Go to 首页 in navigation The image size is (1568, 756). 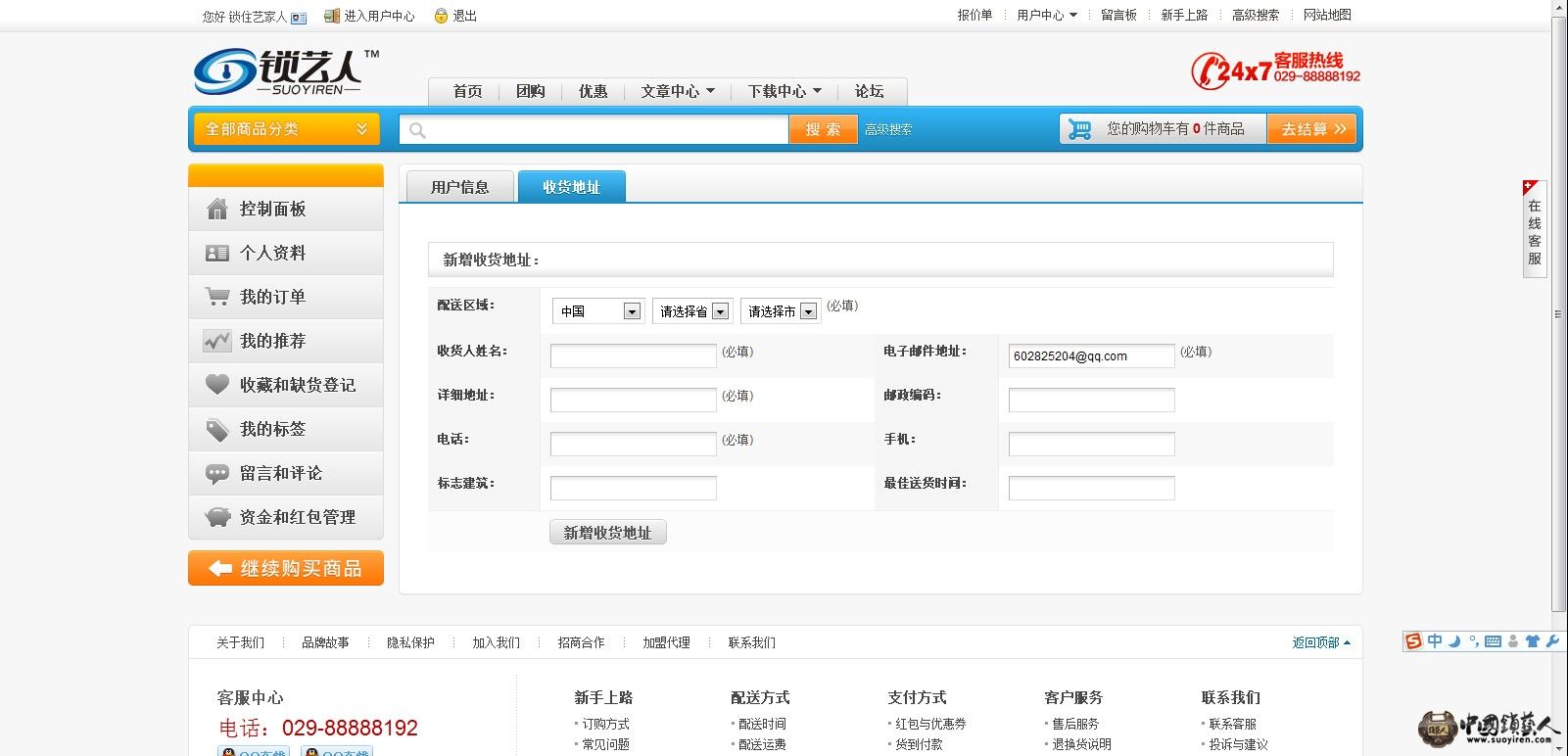tap(468, 91)
